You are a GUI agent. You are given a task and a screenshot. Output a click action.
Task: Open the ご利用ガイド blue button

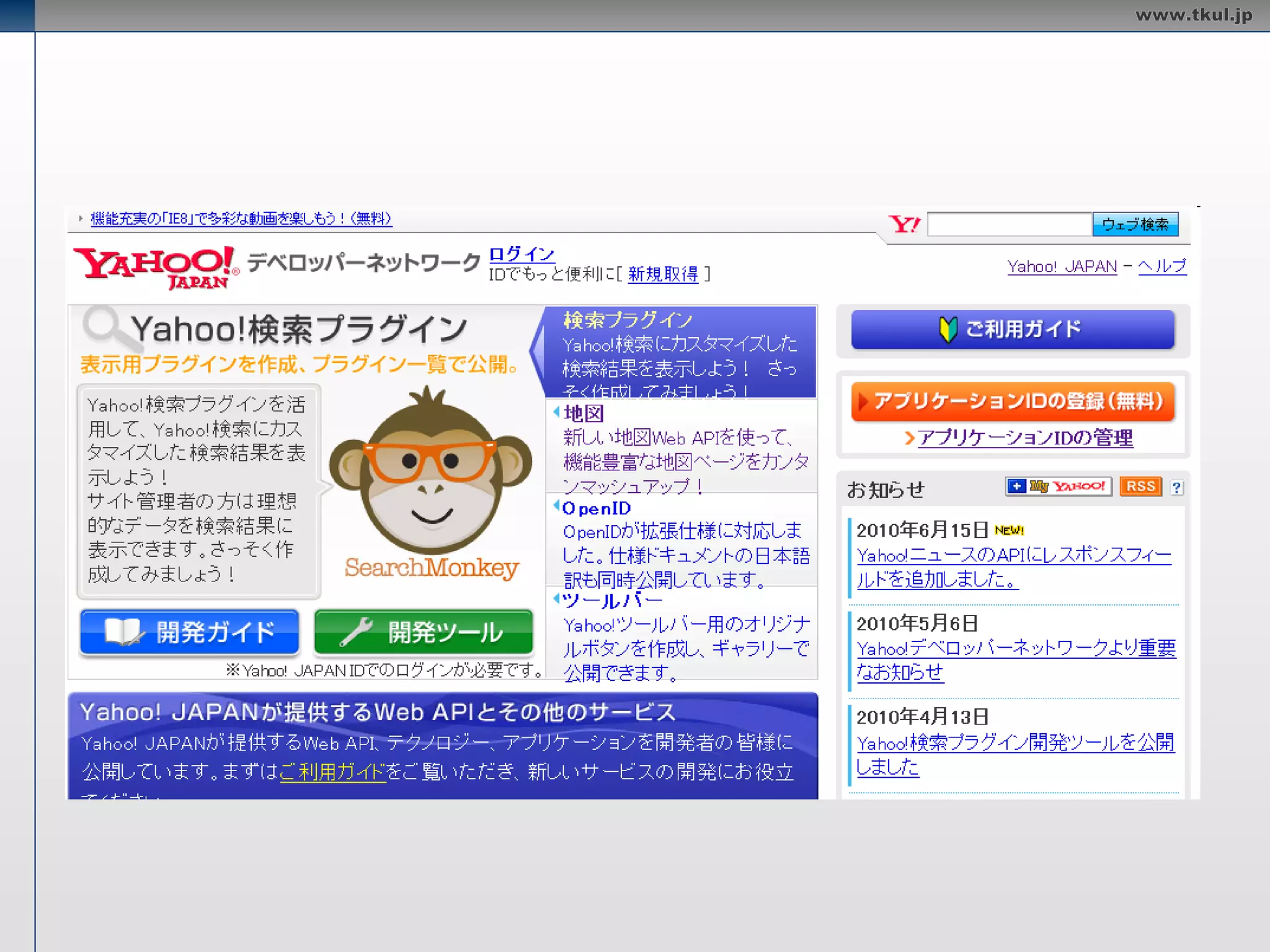pyautogui.click(x=1013, y=329)
